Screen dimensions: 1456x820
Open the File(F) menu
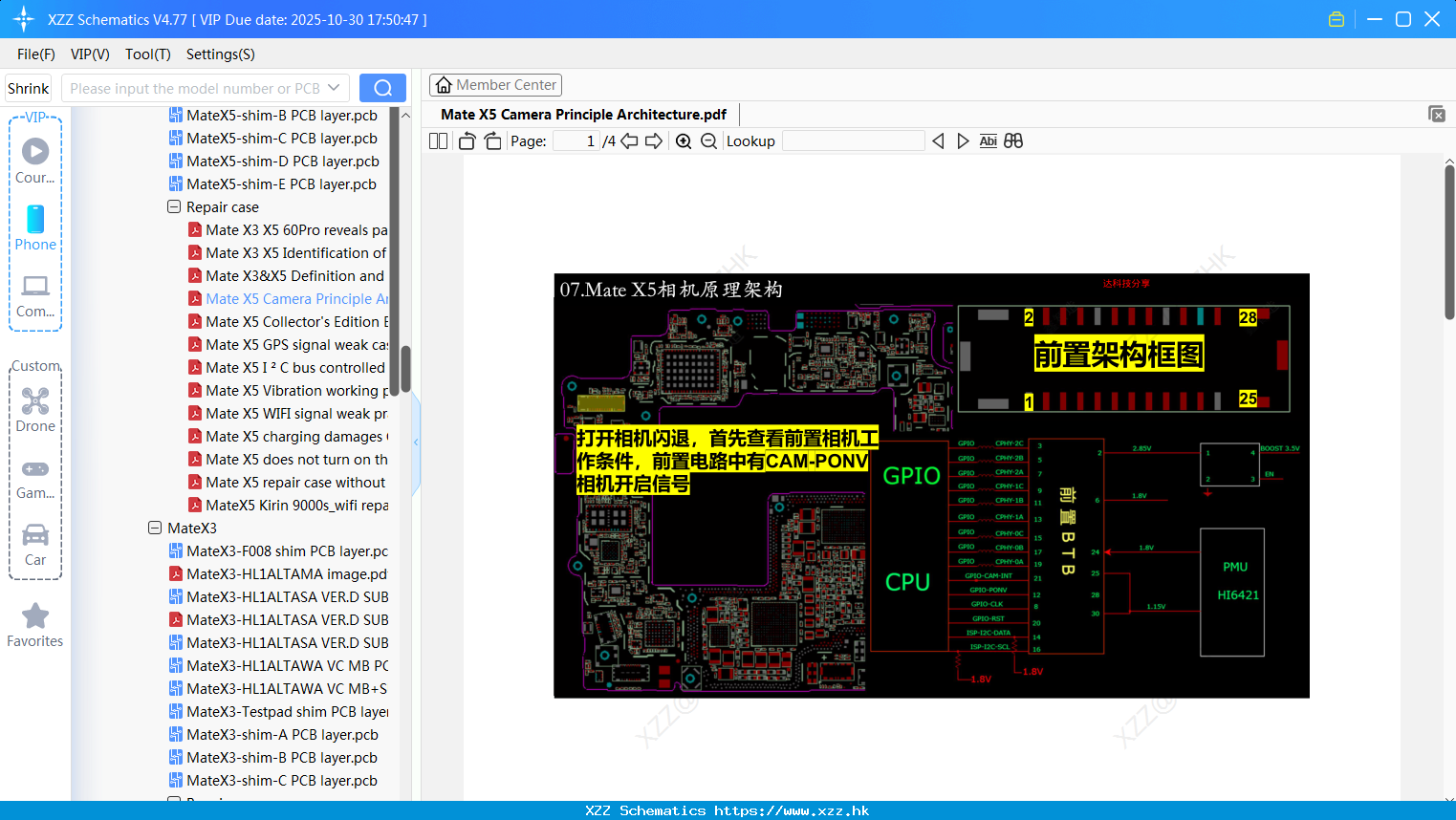(x=36, y=54)
